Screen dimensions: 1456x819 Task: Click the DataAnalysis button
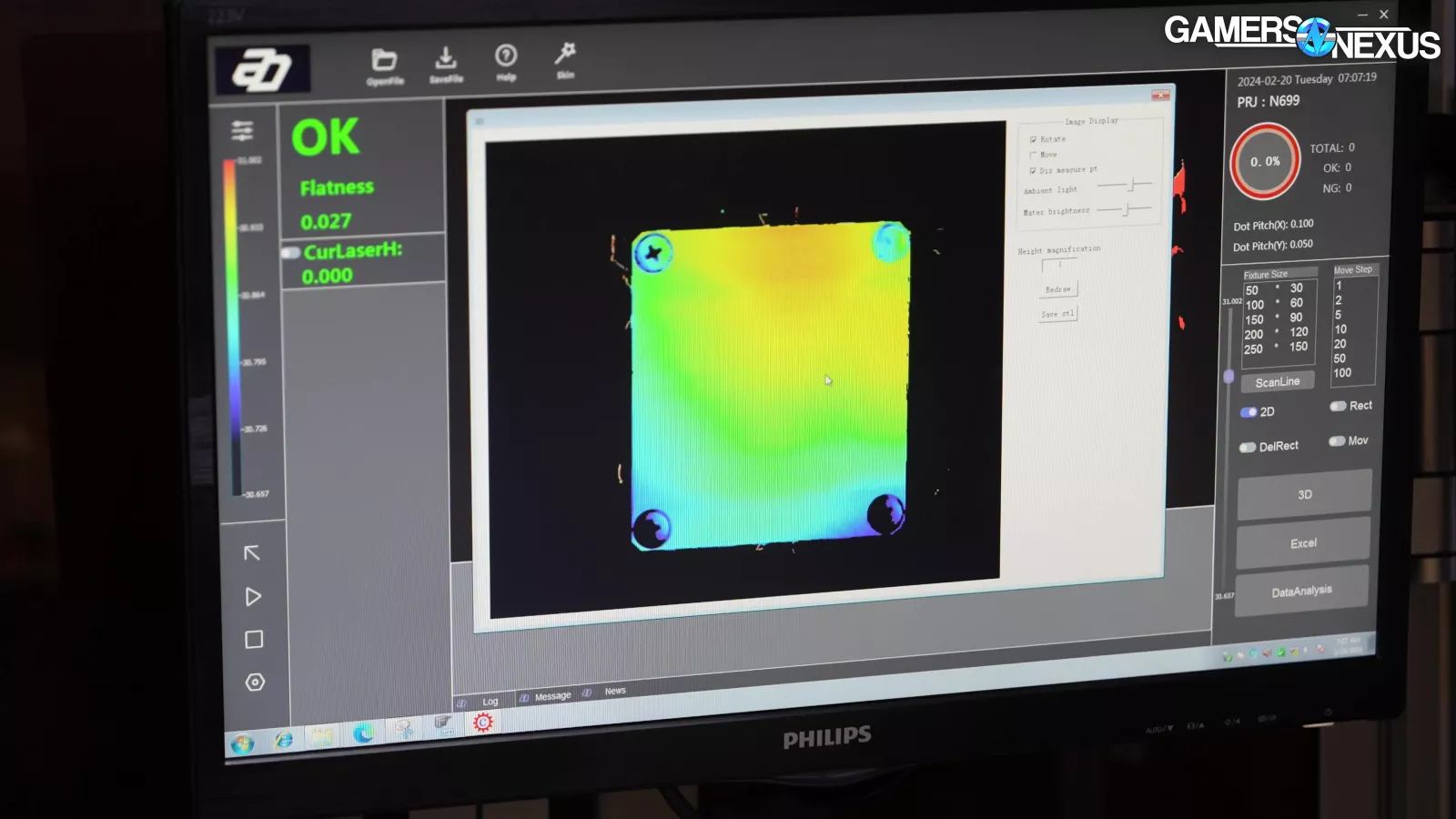1301,591
